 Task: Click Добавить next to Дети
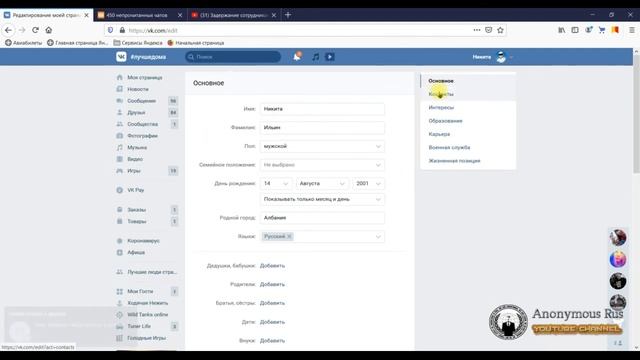[272, 322]
